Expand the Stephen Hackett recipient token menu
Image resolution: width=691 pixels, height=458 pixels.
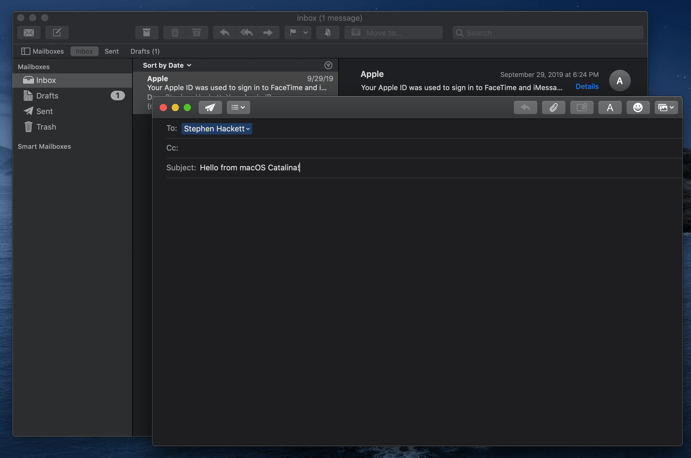point(248,129)
